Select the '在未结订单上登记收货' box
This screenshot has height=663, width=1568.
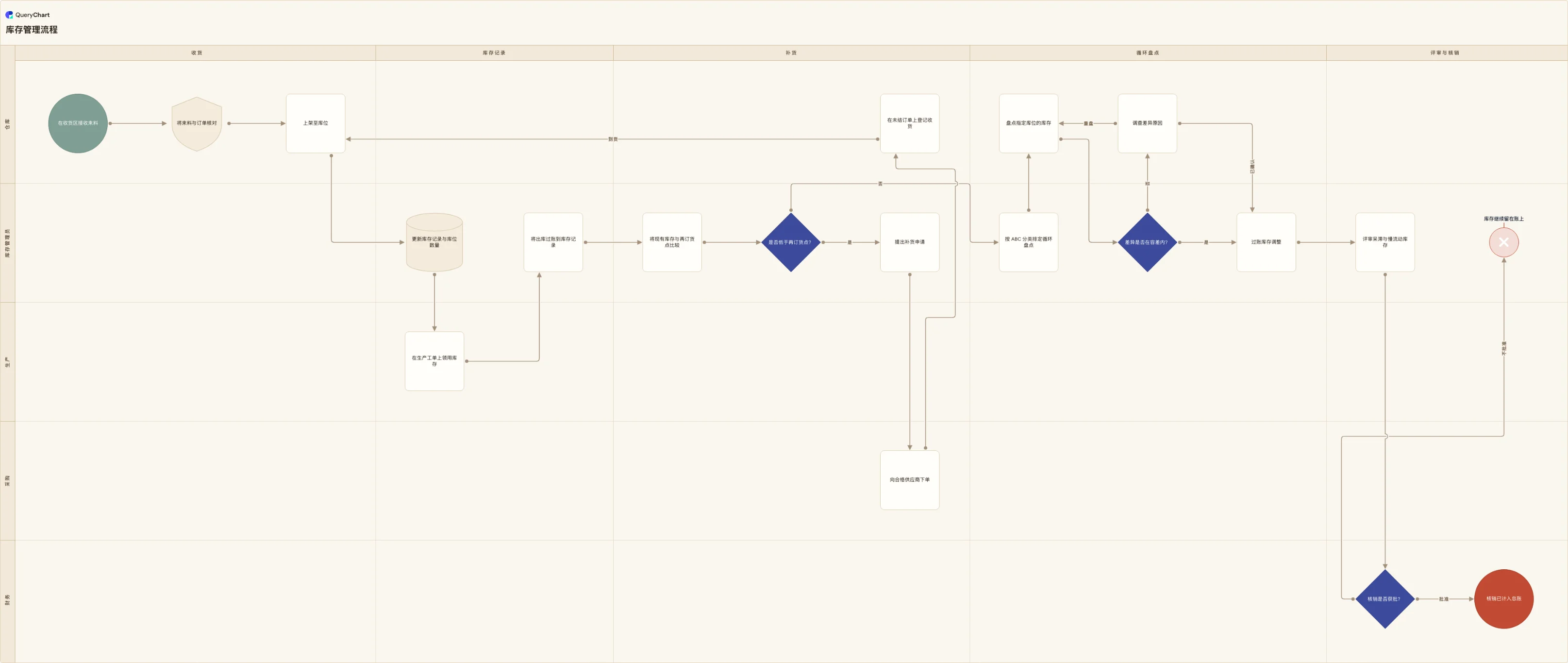[909, 123]
